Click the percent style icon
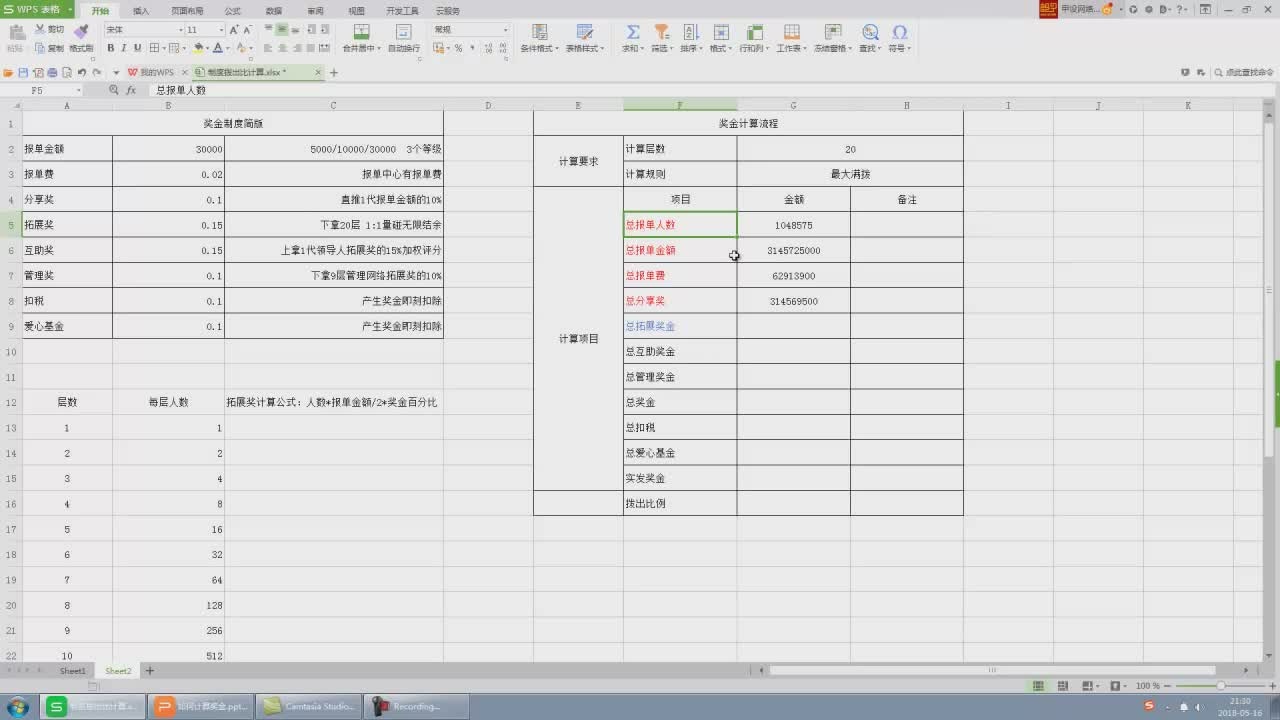This screenshot has width=1280, height=720. (458, 48)
